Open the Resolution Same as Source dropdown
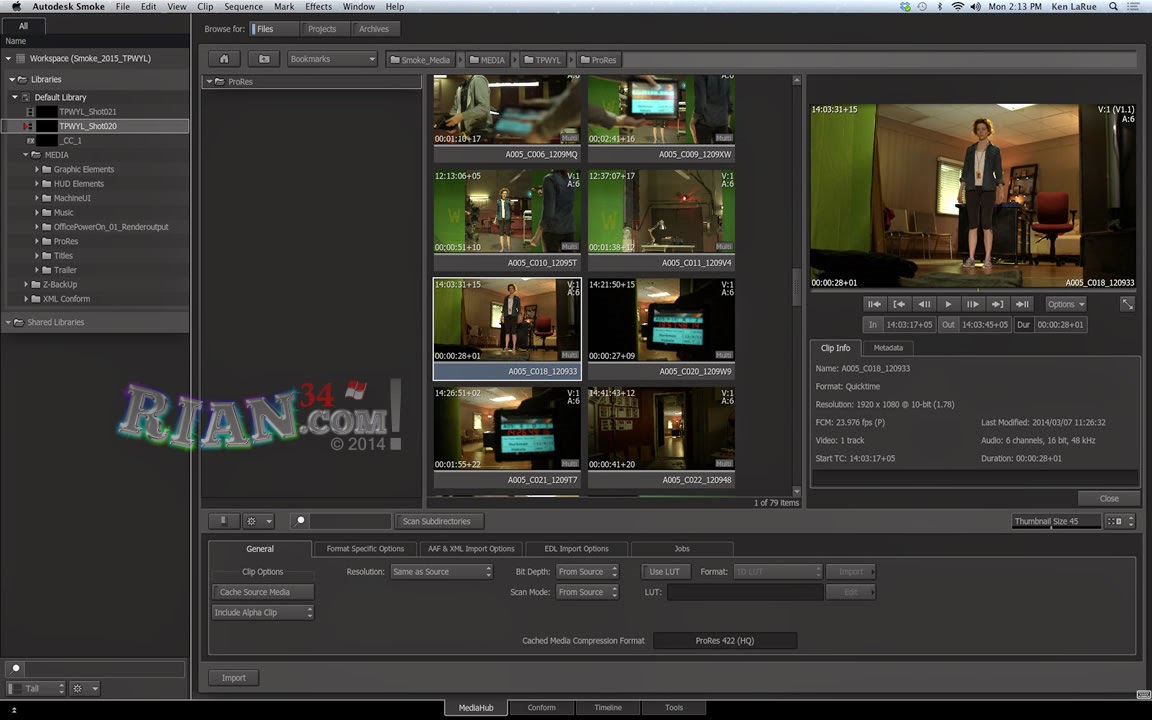The height and width of the screenshot is (720, 1152). click(x=441, y=572)
